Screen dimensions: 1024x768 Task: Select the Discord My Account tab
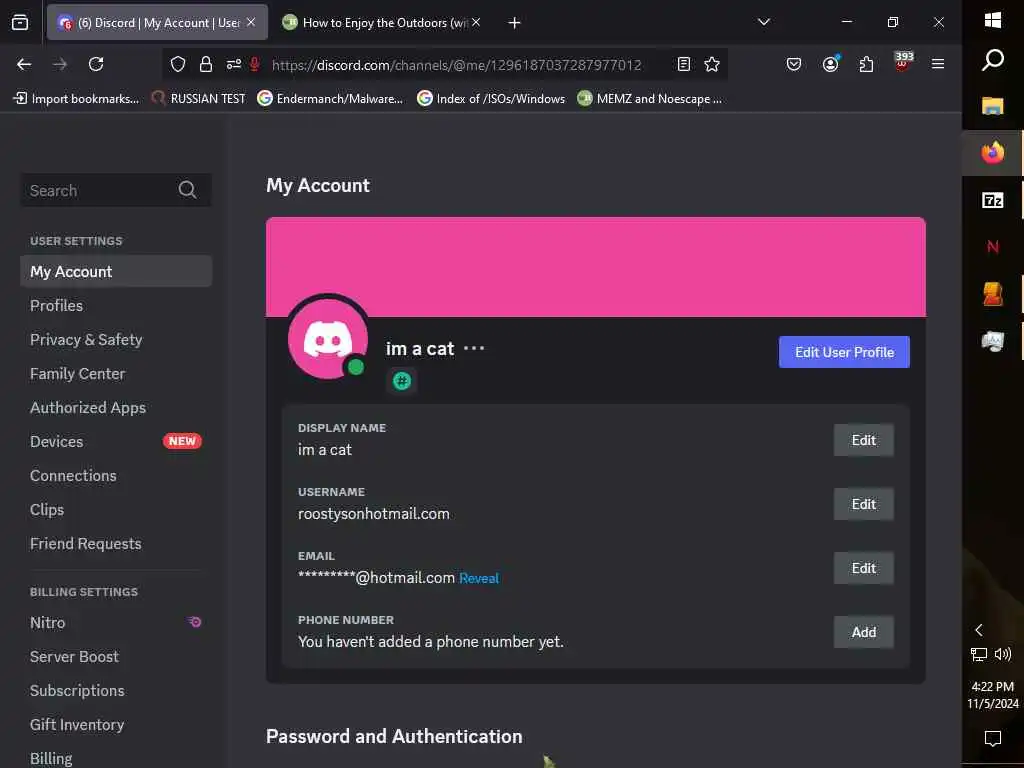(x=157, y=23)
